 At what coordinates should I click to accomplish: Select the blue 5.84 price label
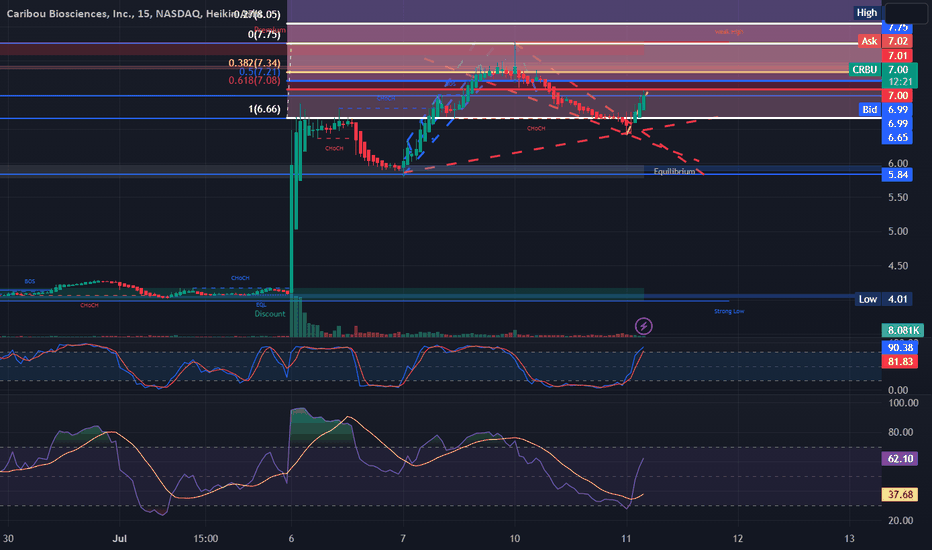click(x=898, y=174)
